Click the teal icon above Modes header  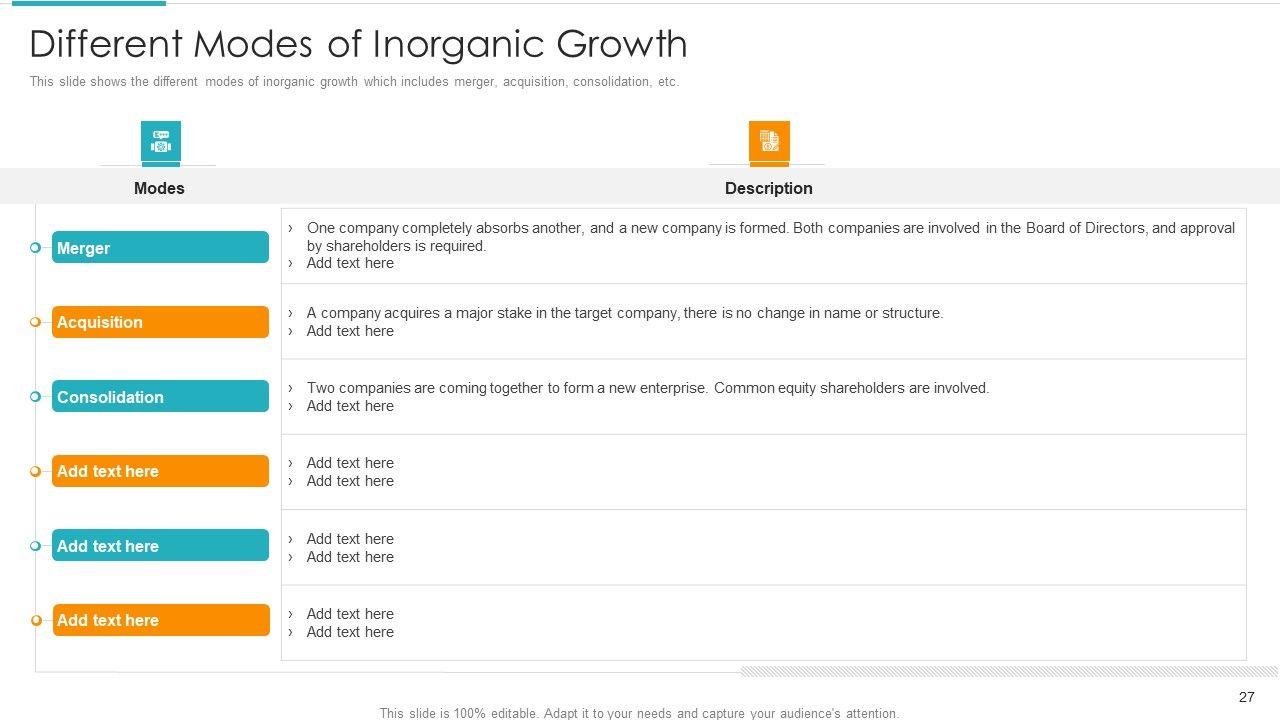tap(160, 141)
